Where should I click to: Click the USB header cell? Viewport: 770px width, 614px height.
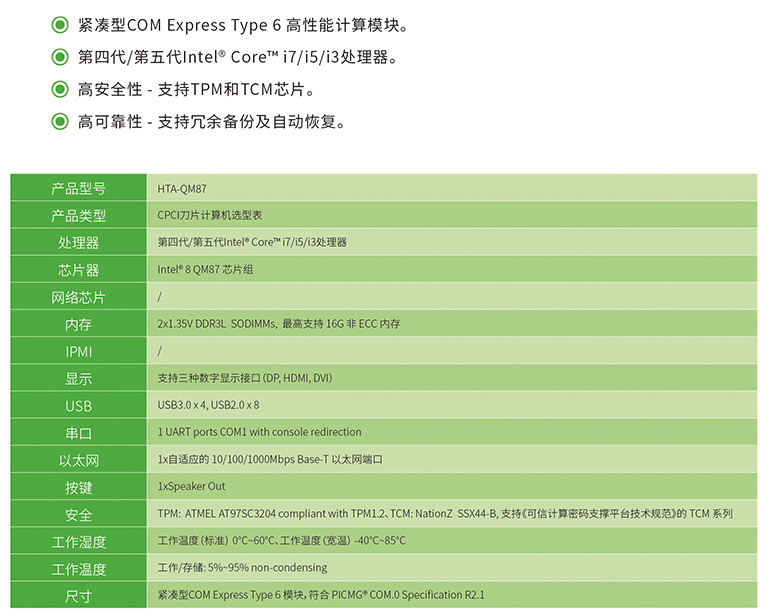point(79,405)
